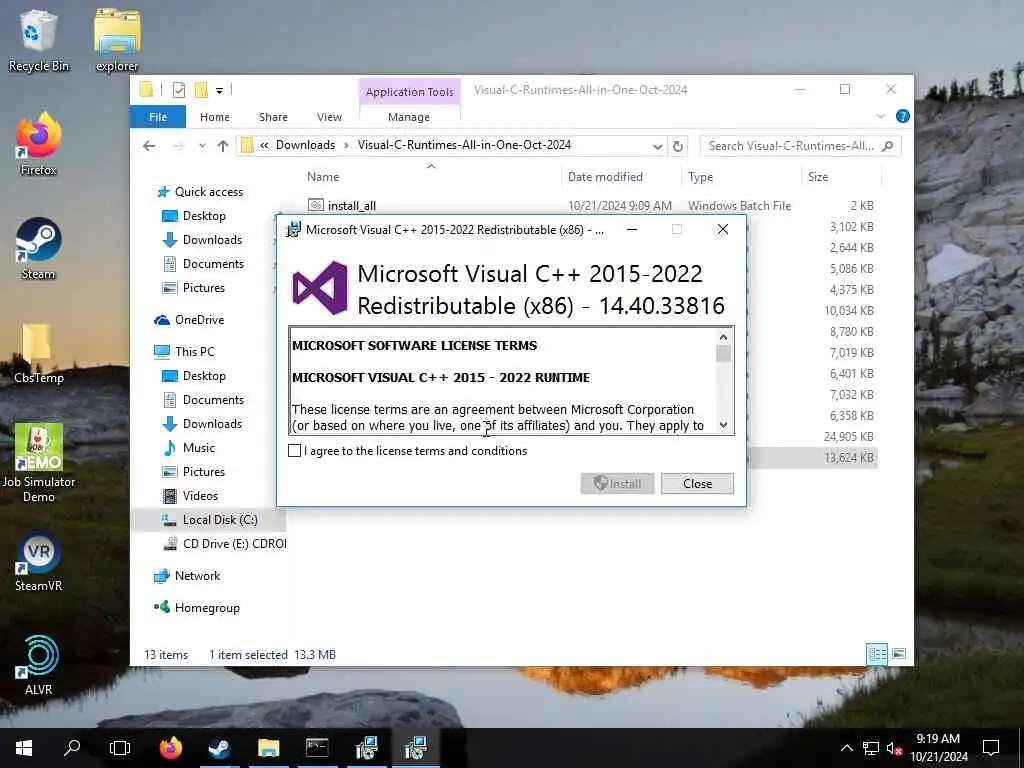Launch Firefox from desktop shortcut
1024x768 pixels.
[x=39, y=145]
